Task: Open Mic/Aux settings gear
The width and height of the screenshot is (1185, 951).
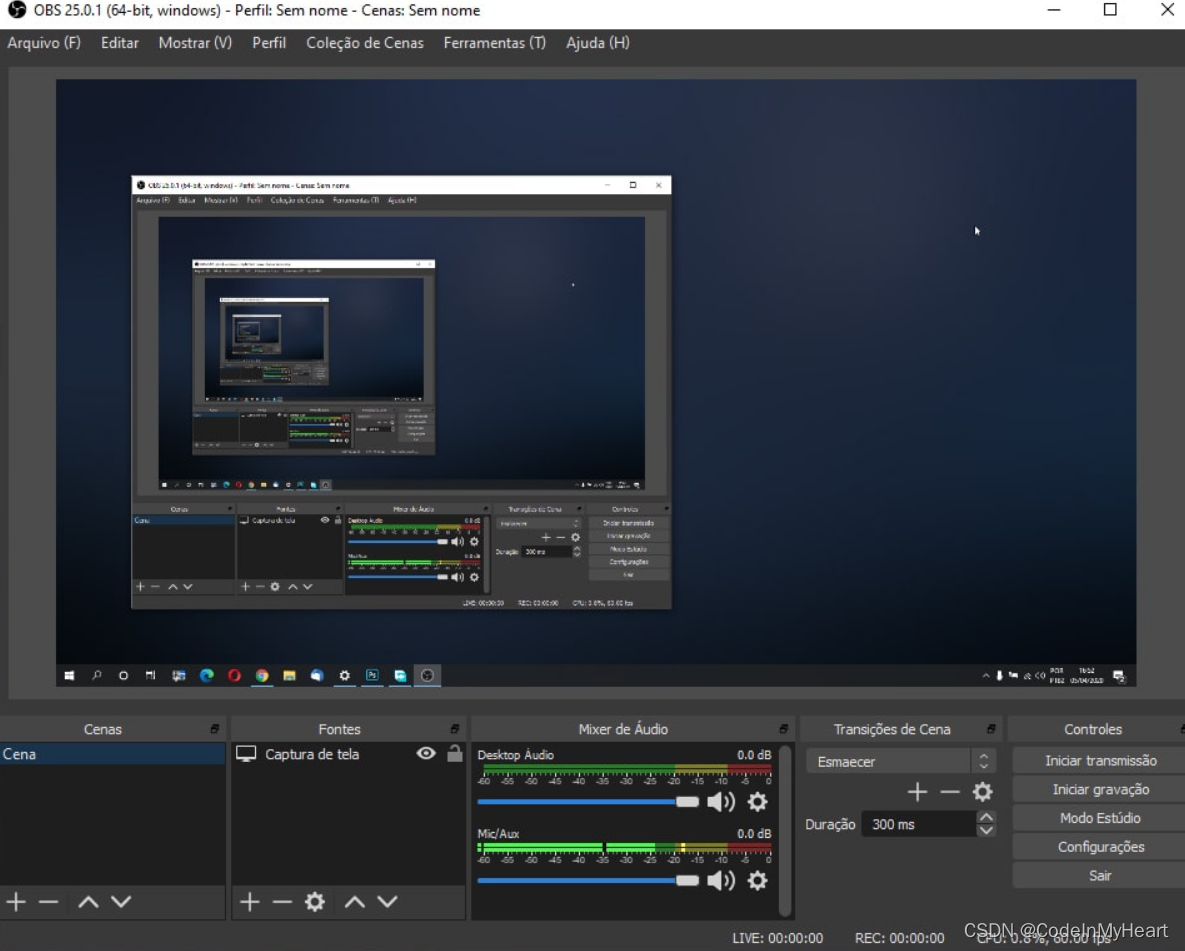Action: click(x=757, y=880)
